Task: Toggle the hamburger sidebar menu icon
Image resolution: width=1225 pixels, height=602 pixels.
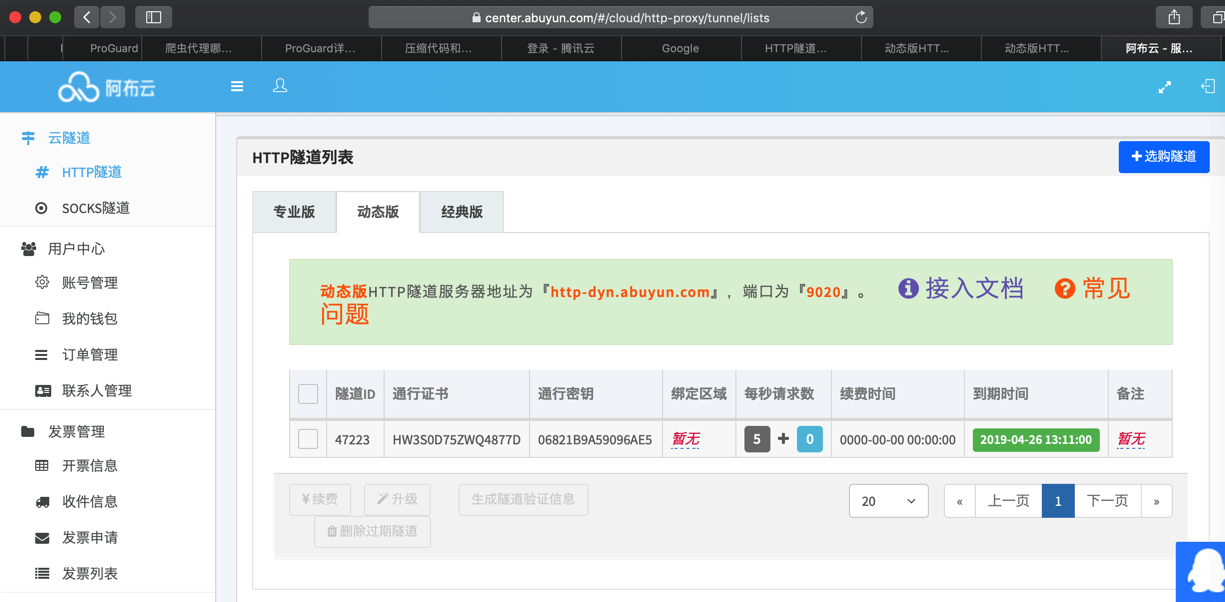Action: pos(237,87)
